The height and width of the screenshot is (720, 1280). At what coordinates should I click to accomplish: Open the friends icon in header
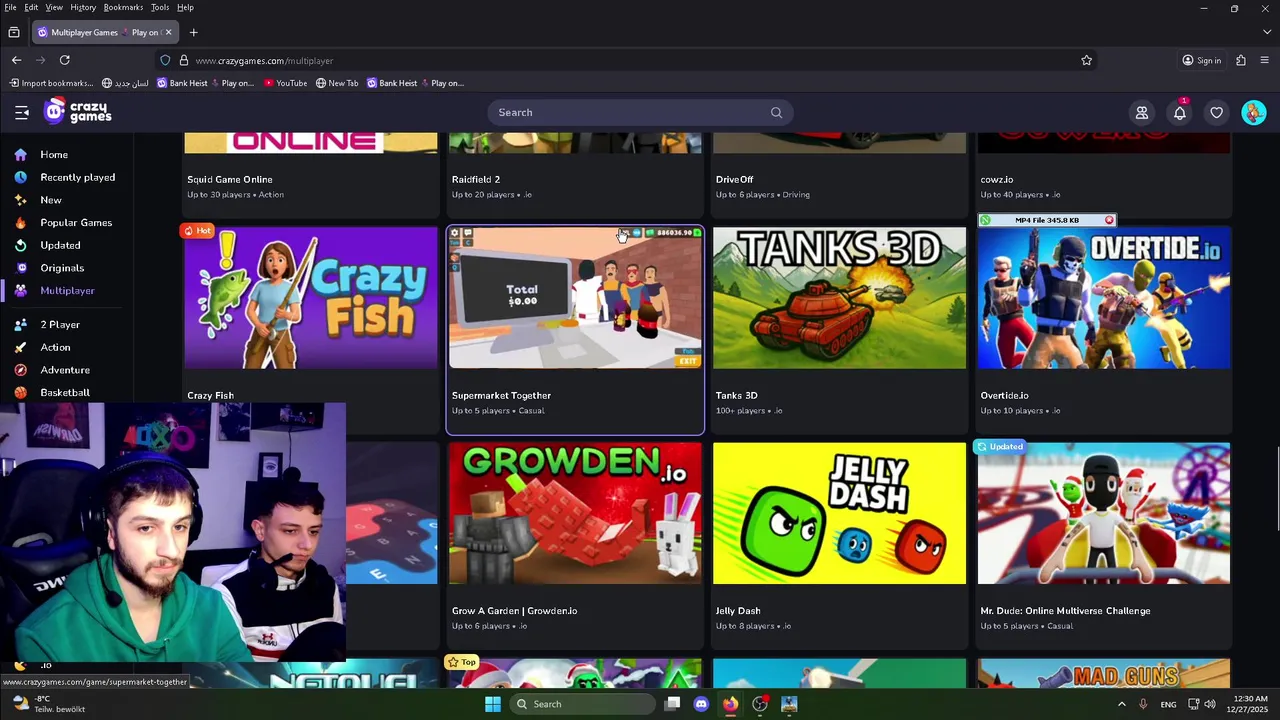pos(1142,113)
